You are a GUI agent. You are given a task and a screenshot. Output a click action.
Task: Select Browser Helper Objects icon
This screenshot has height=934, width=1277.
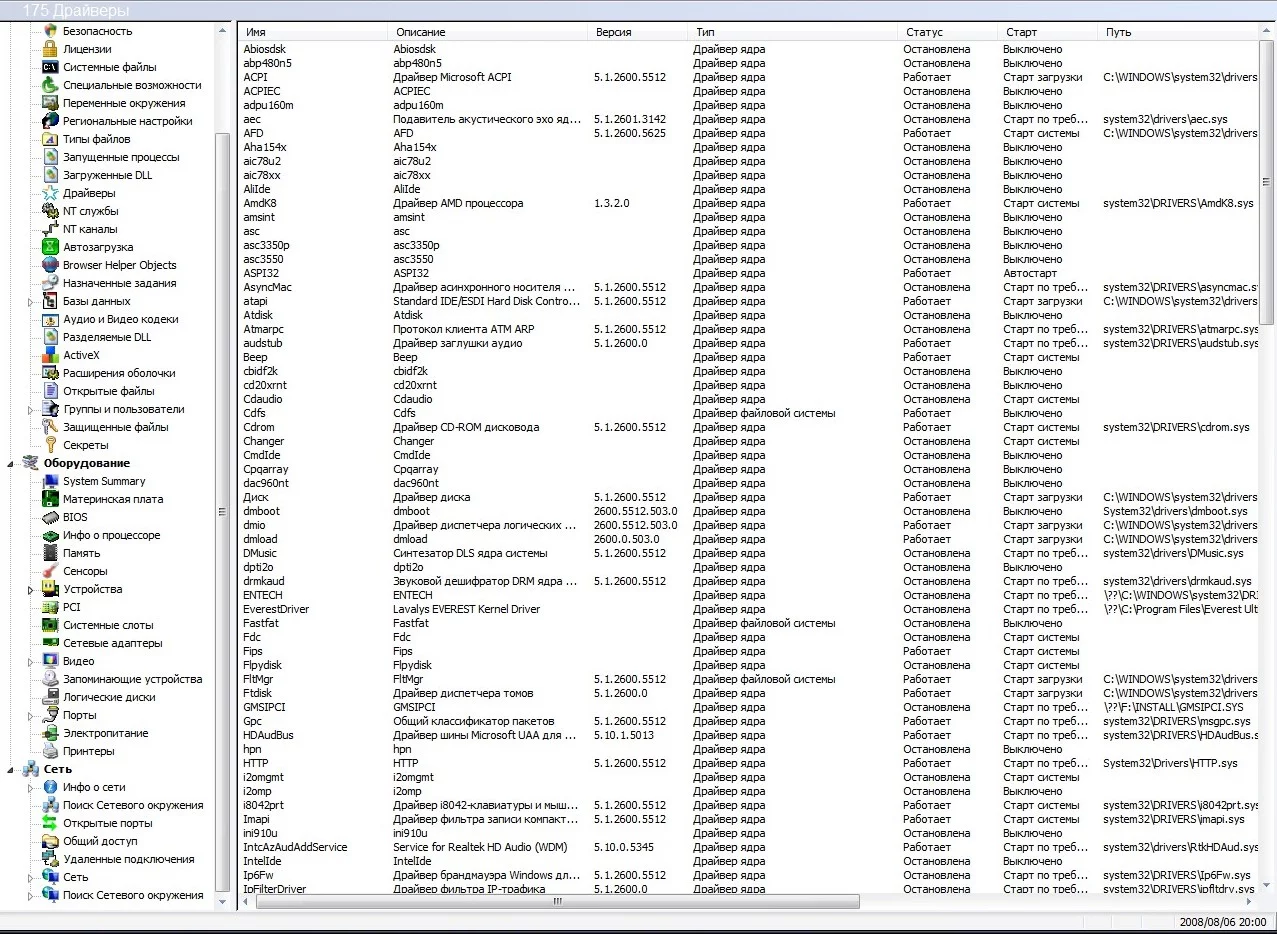point(50,265)
